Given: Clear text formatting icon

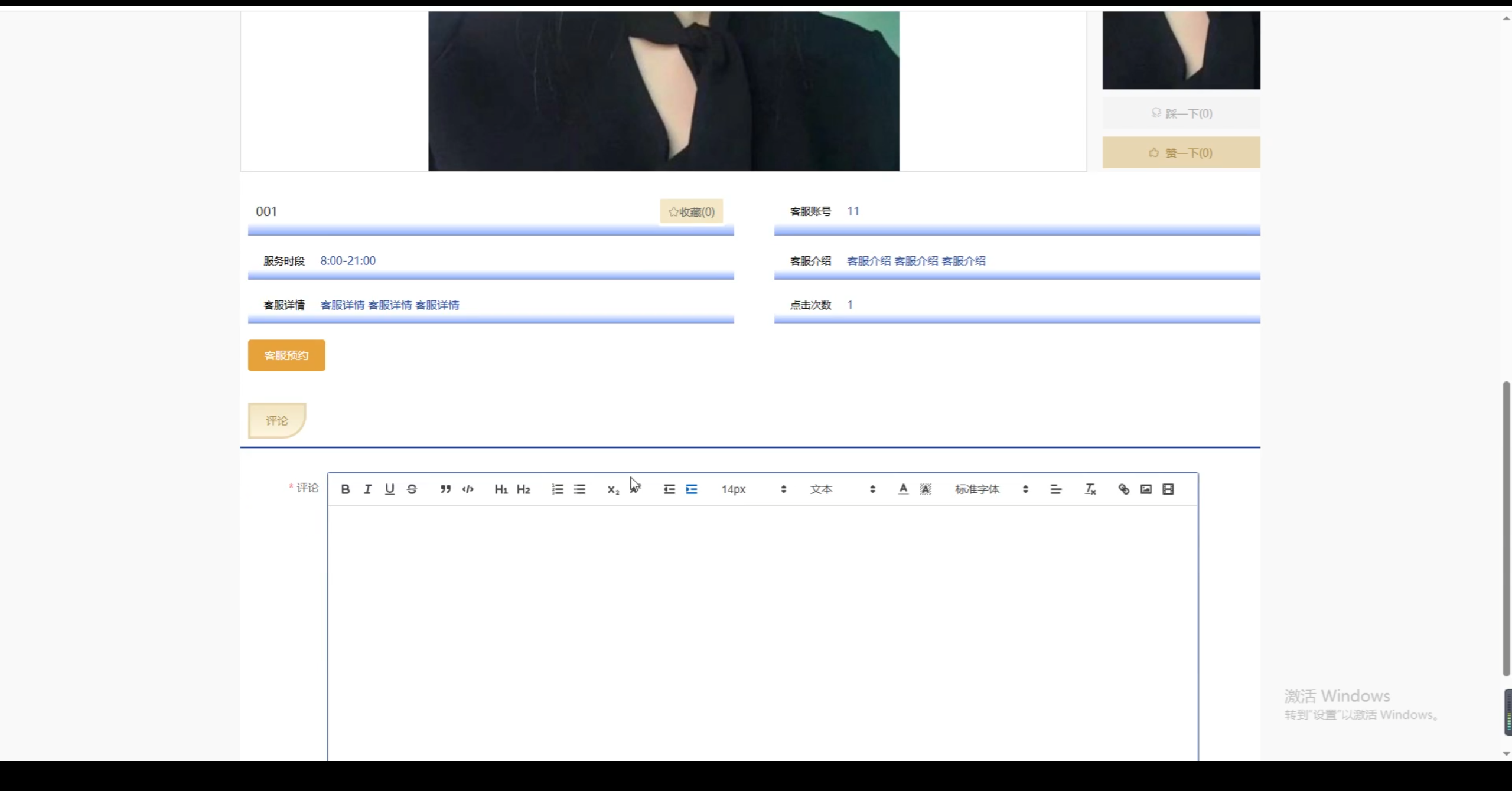Looking at the screenshot, I should [1090, 489].
